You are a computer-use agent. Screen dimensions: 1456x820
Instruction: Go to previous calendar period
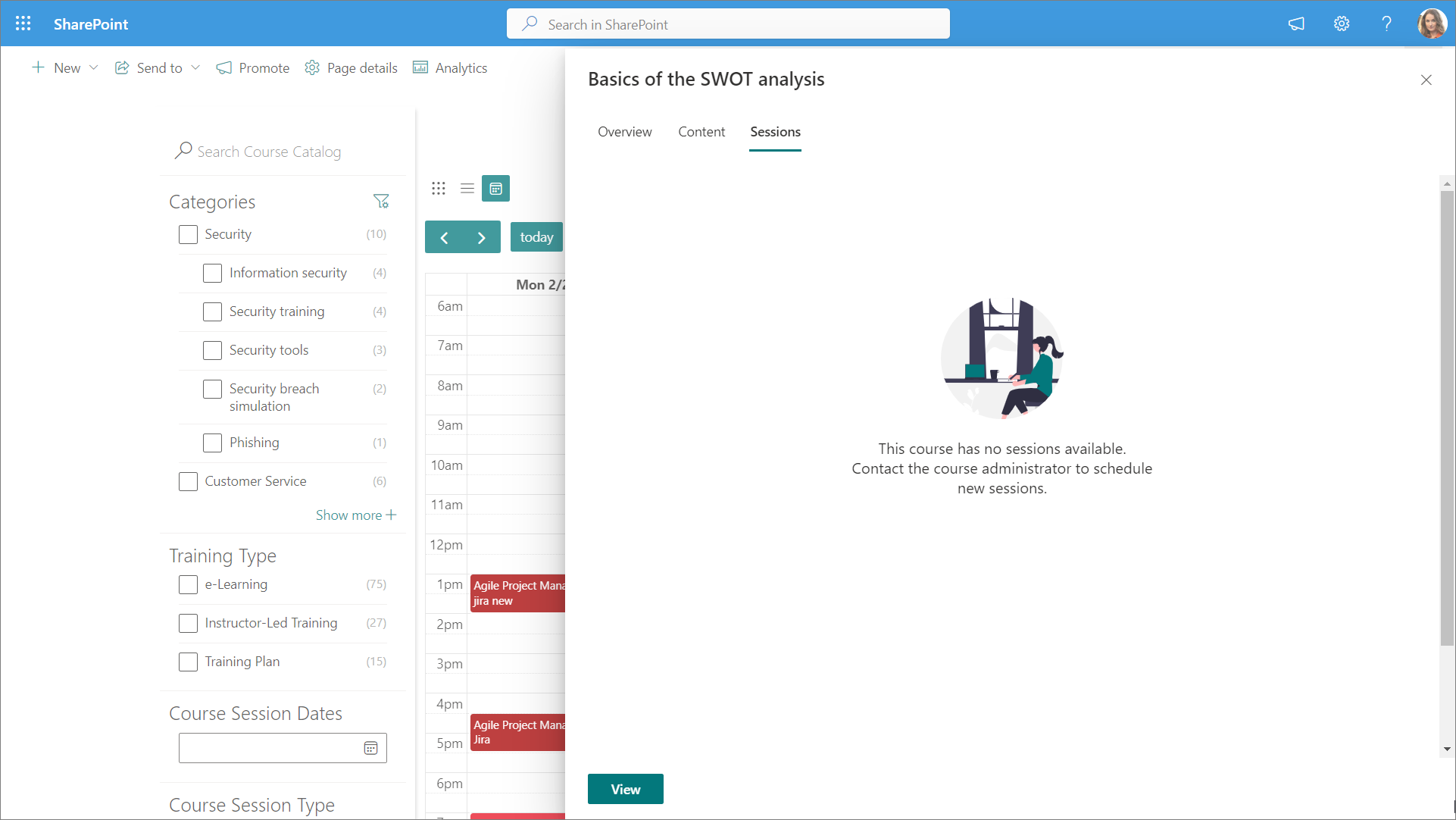(445, 237)
